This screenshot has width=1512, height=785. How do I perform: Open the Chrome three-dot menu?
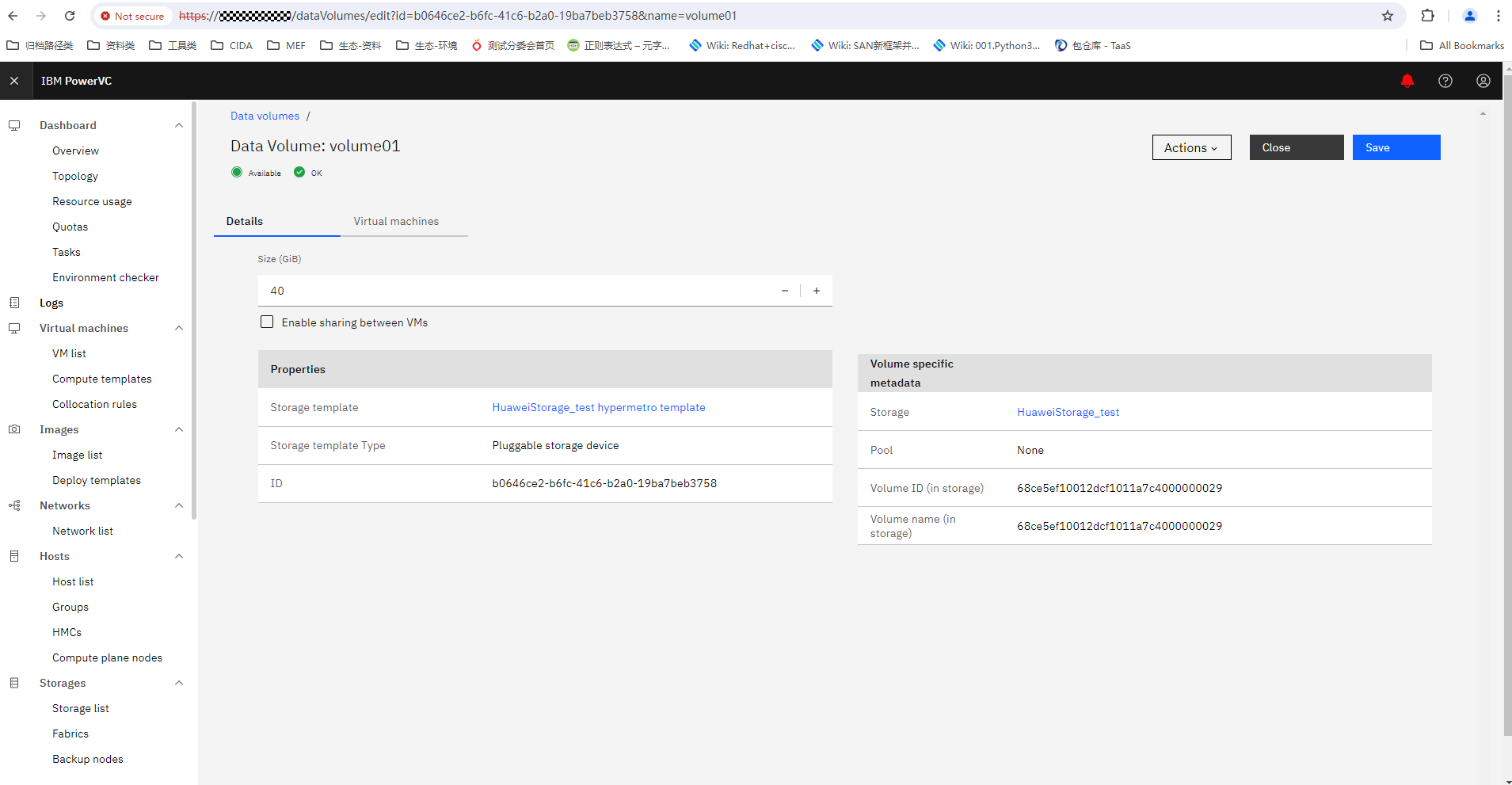[x=1499, y=16]
